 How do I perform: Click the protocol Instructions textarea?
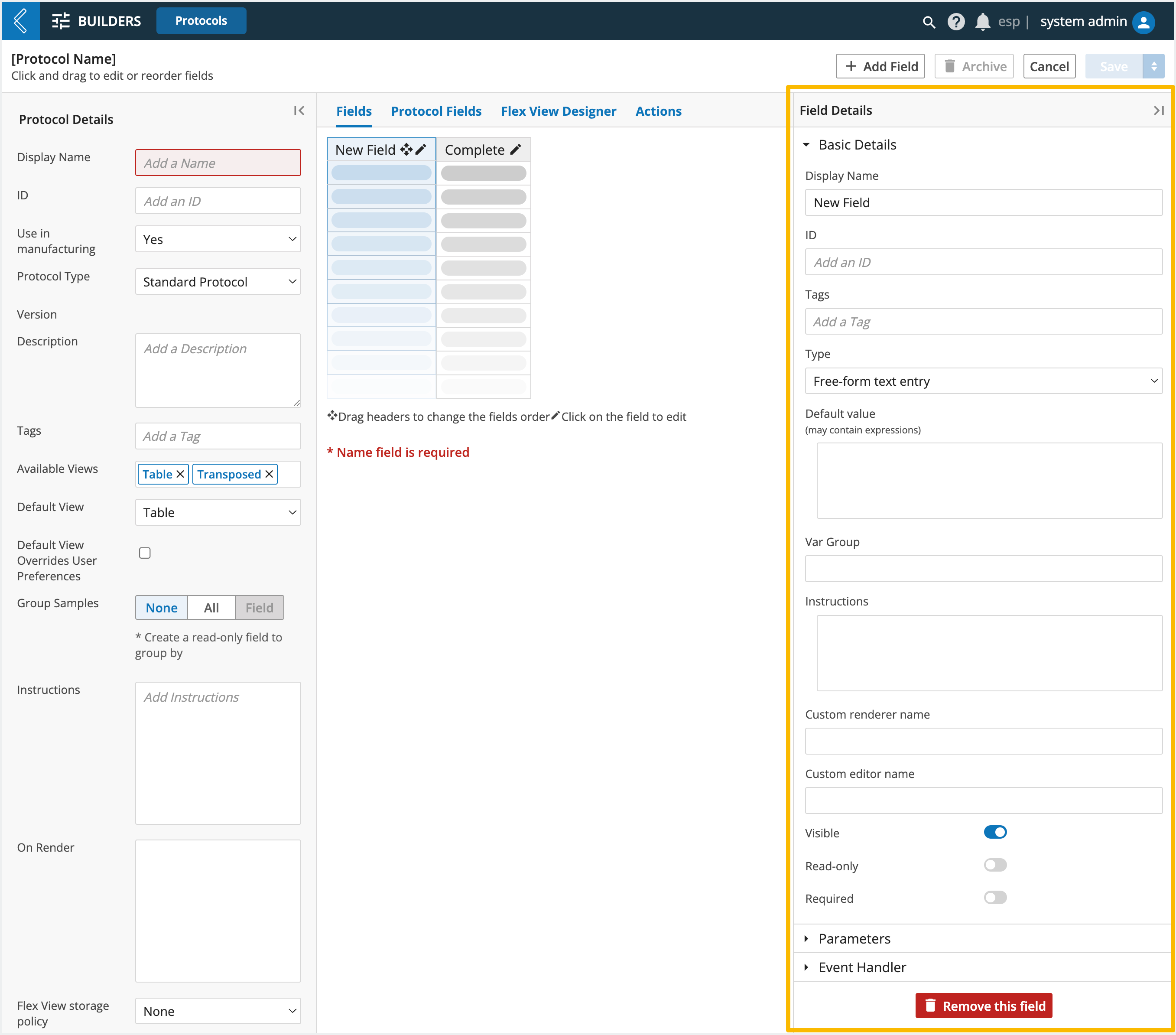pos(218,753)
